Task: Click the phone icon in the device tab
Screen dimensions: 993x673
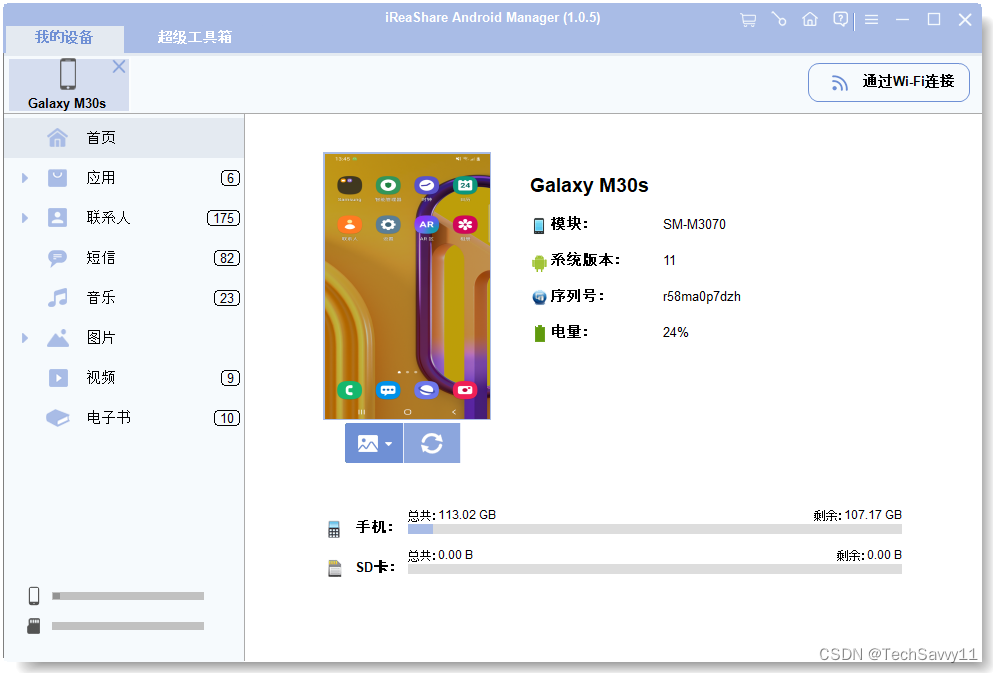Action: point(68,74)
